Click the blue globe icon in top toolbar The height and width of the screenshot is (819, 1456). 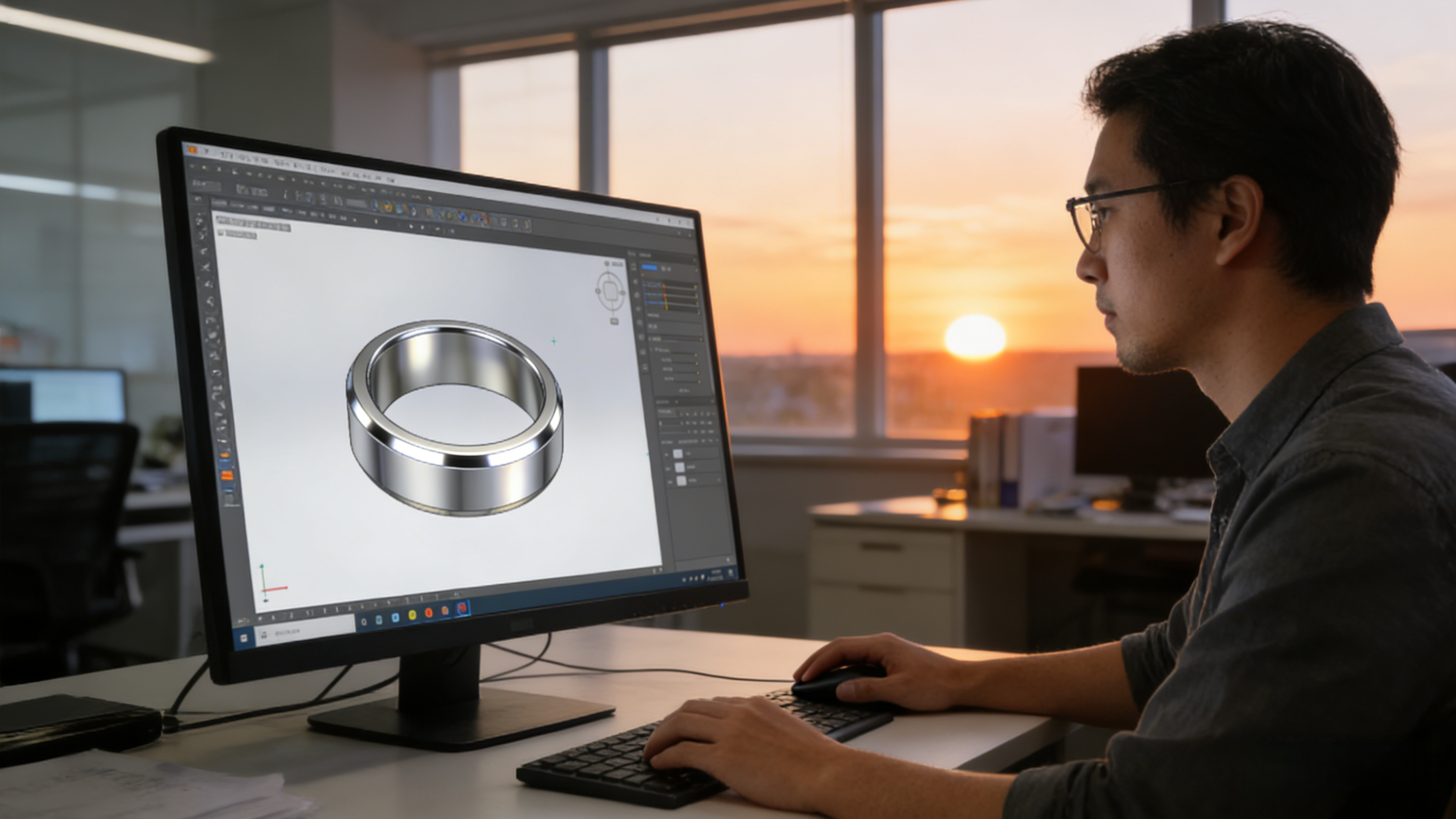(462, 216)
